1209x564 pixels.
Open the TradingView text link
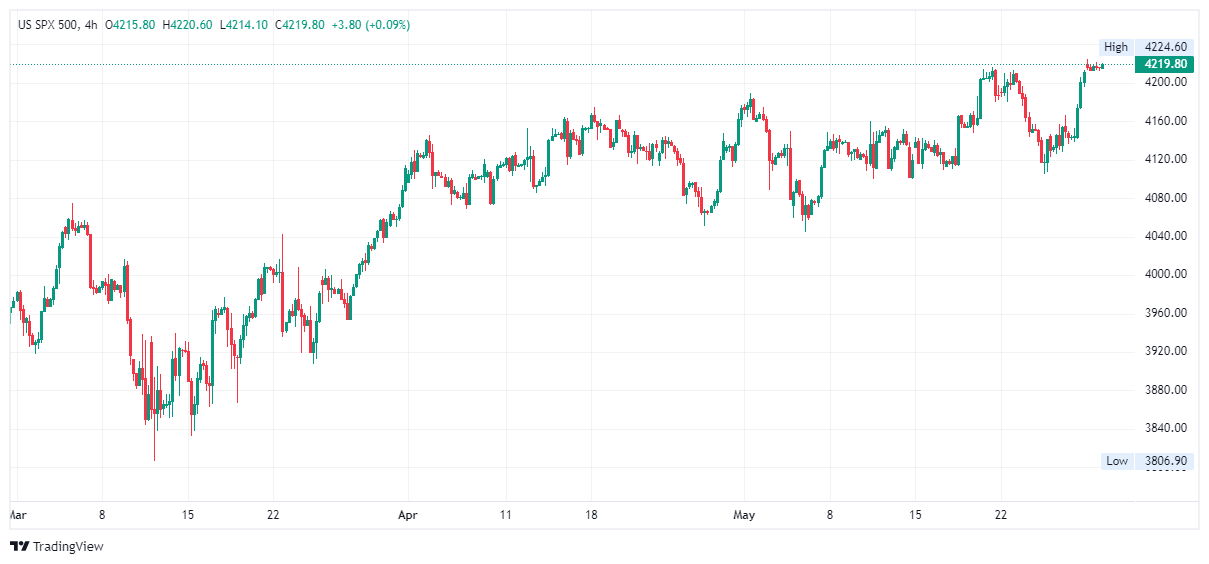68,546
